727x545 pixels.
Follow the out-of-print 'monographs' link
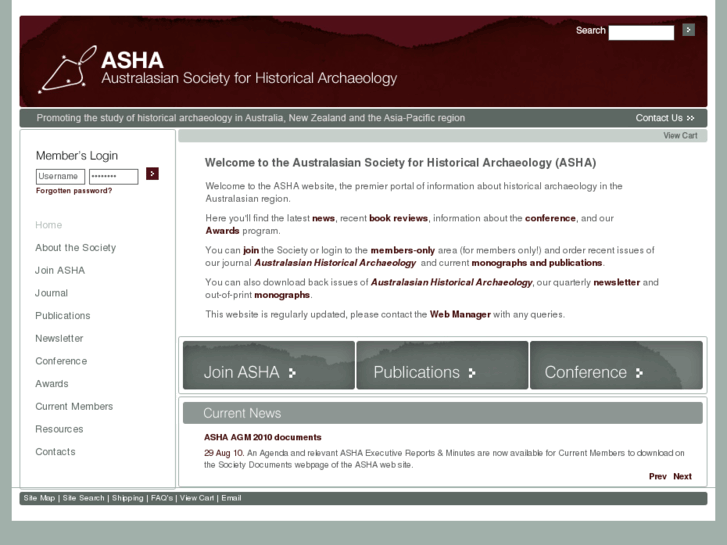coord(282,295)
